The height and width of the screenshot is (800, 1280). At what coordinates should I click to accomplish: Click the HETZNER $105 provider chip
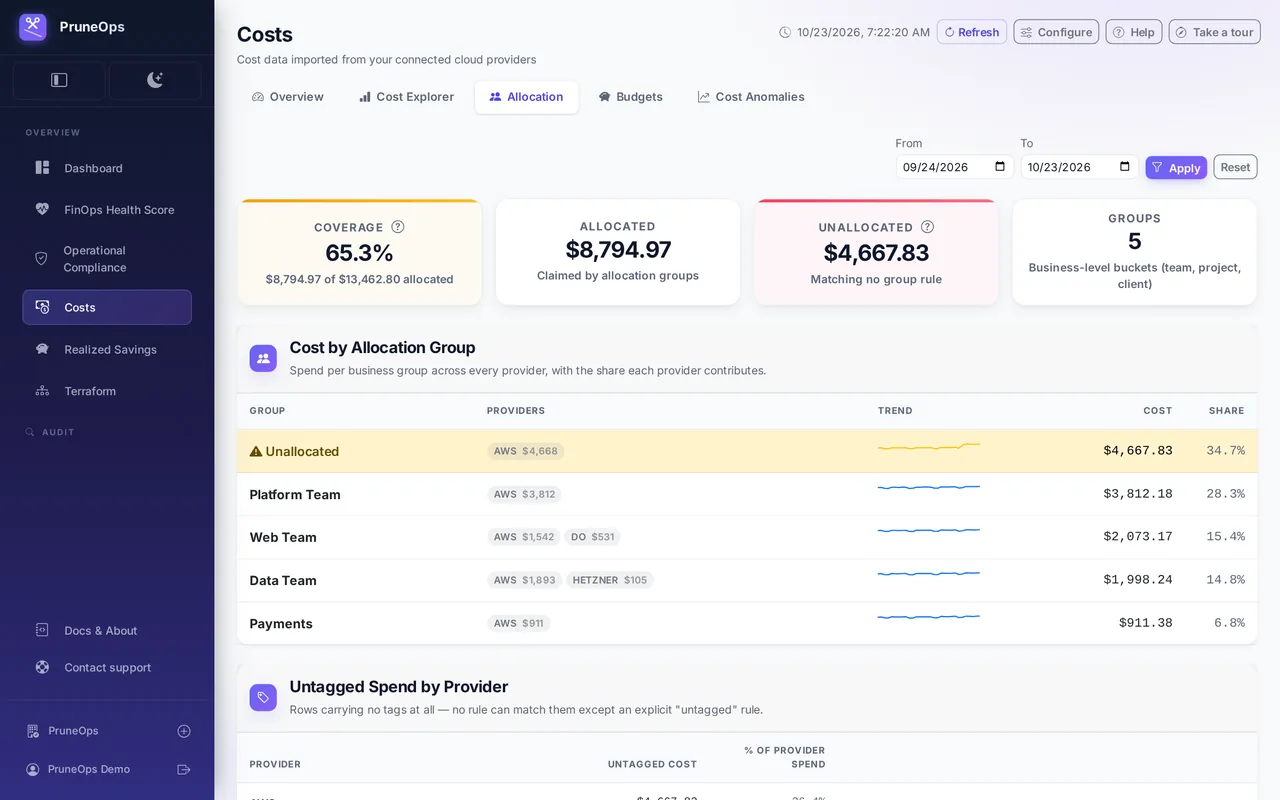[x=610, y=580]
